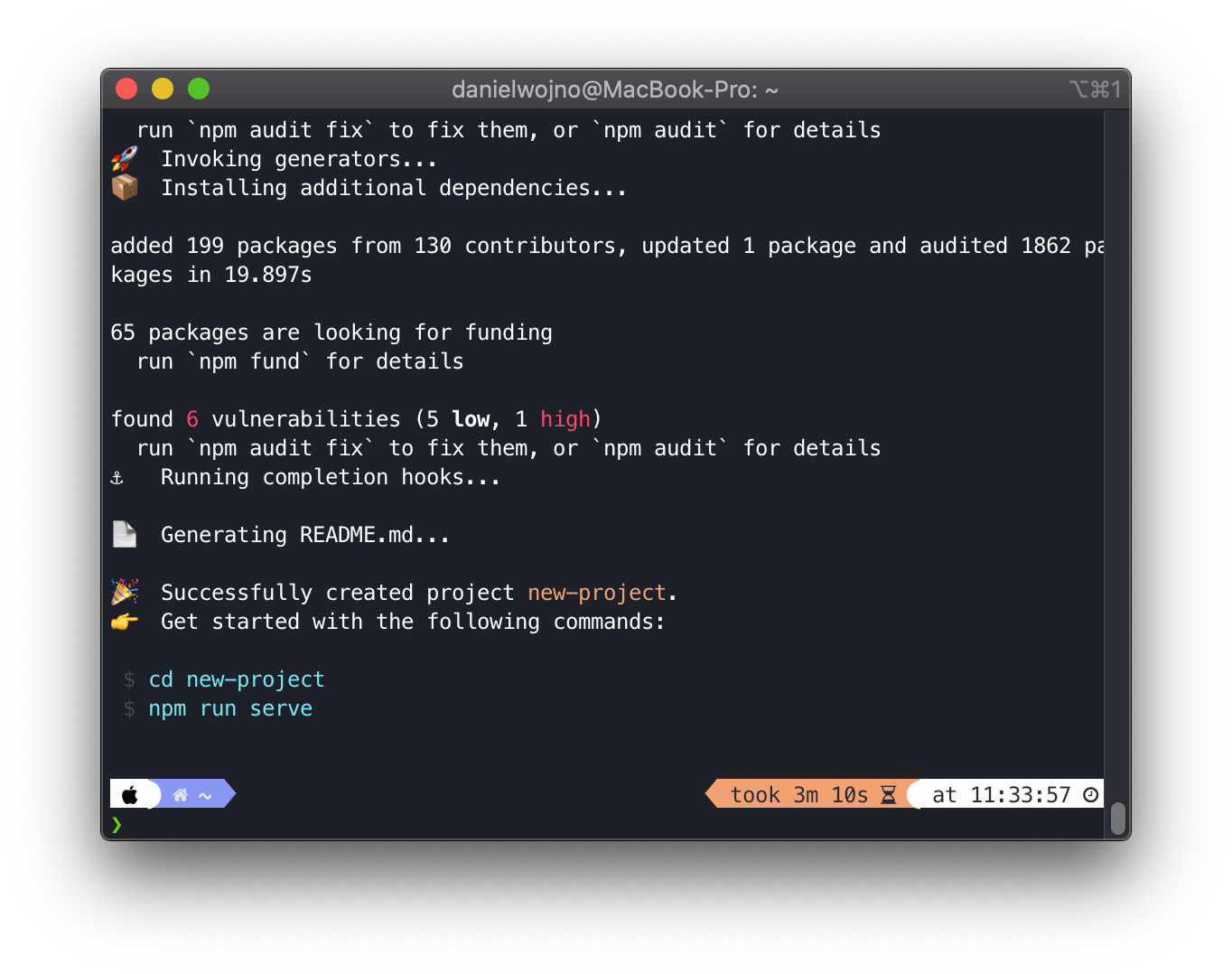Select the npm run serve command text
This screenshot has height=974, width=1232.
click(230, 708)
